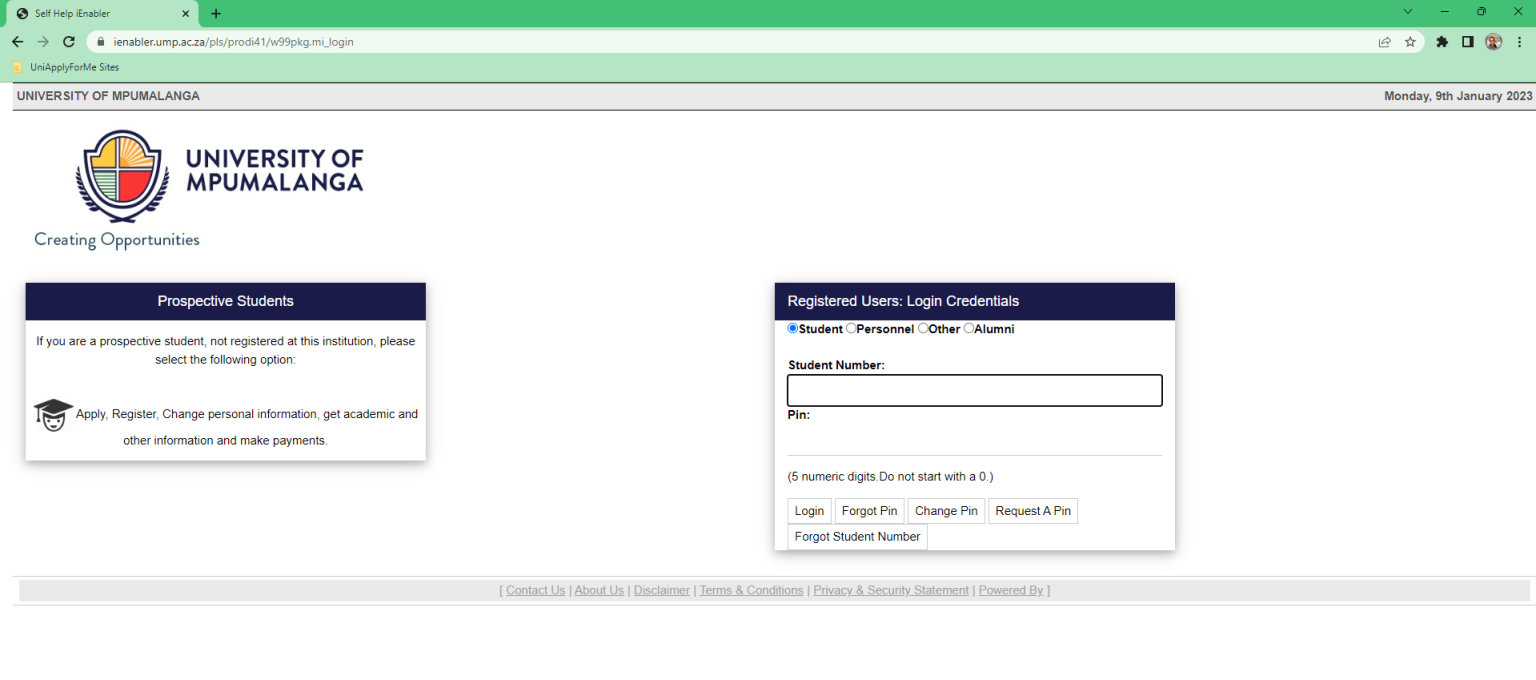The height and width of the screenshot is (680, 1536).
Task: Open a new browser tab
Action: coord(216,14)
